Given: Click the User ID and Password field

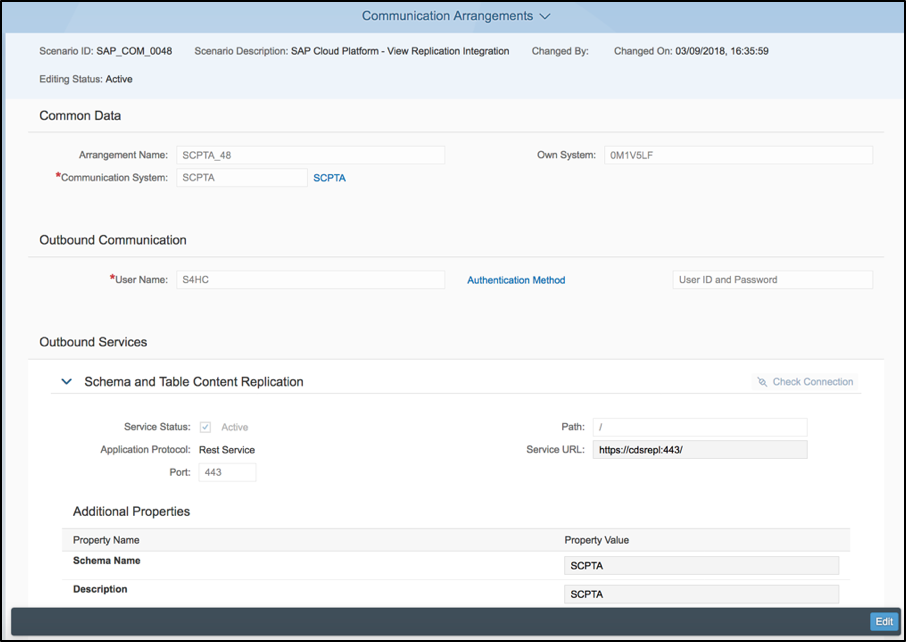Looking at the screenshot, I should tap(773, 280).
